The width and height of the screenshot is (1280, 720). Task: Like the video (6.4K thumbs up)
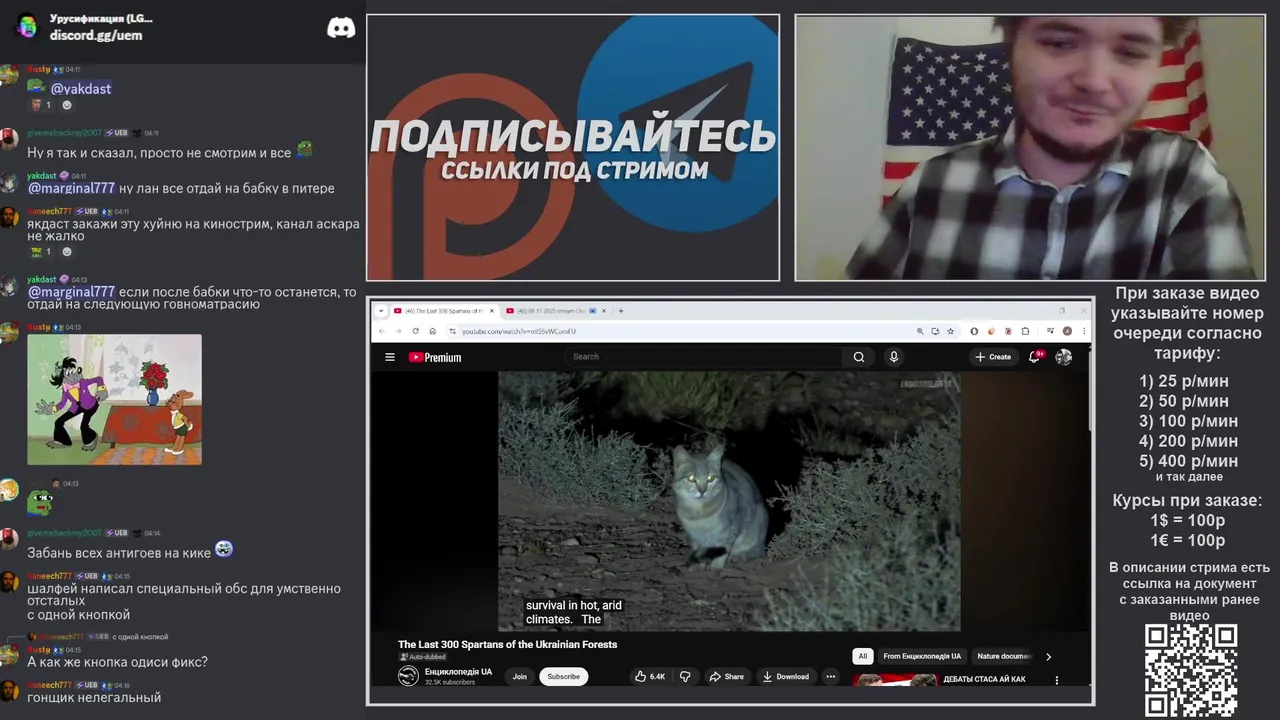[650, 676]
